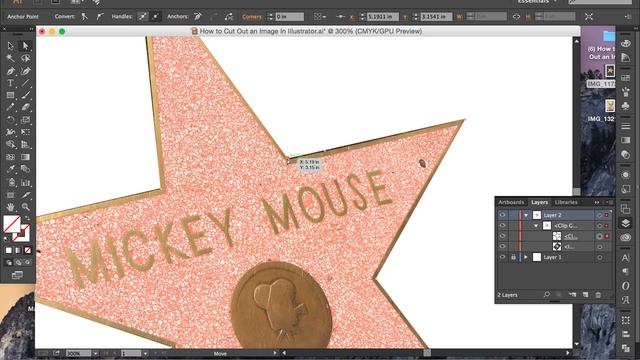Toggle visibility of the third layer row
Image resolution: width=640 pixels, height=360 pixels.
pyautogui.click(x=502, y=236)
